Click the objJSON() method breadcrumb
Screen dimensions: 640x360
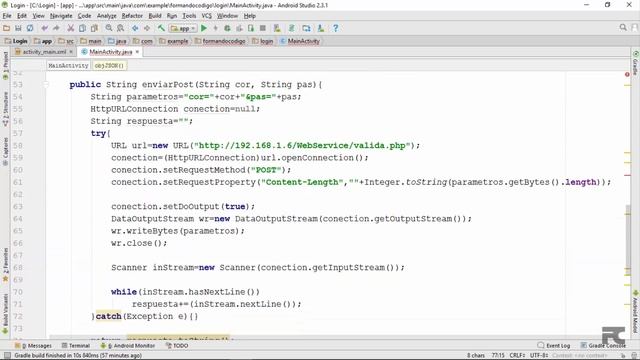(109, 65)
